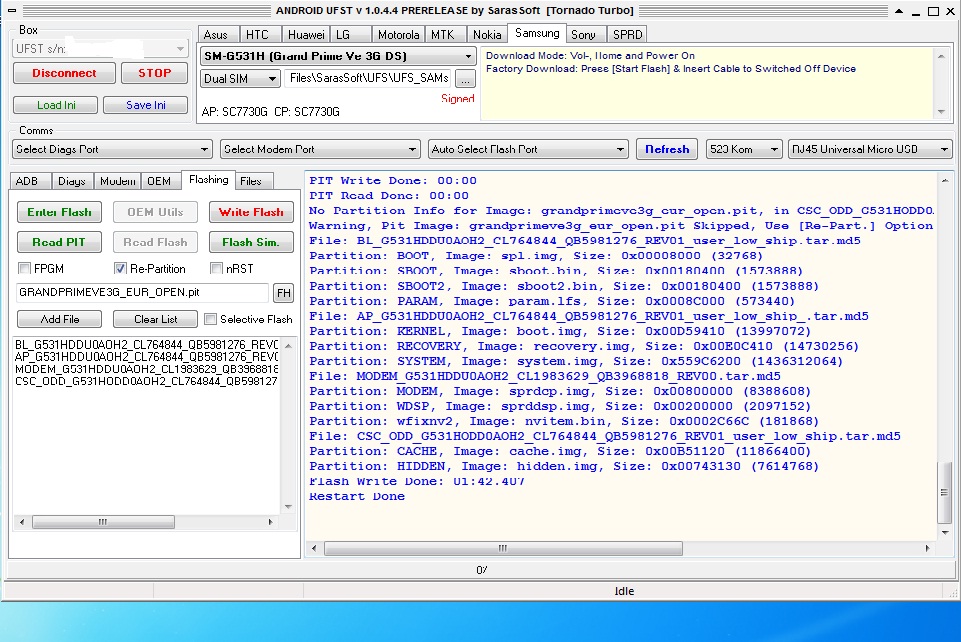Click log panel scroll down arrow
The image size is (961, 642).
tap(945, 533)
